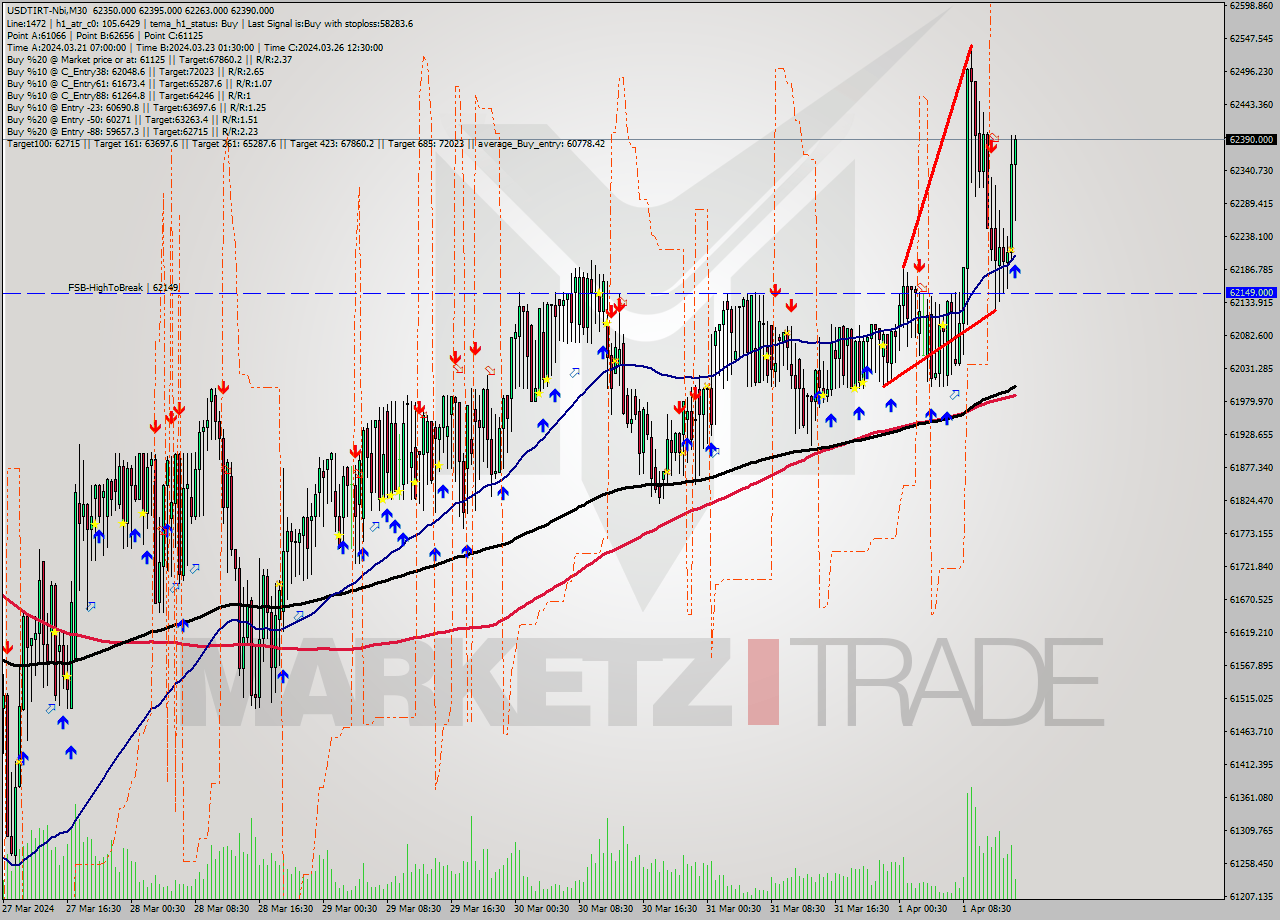Click the '1 Apr 08:30' time label
The width and height of the screenshot is (1280, 920).
pos(987,909)
